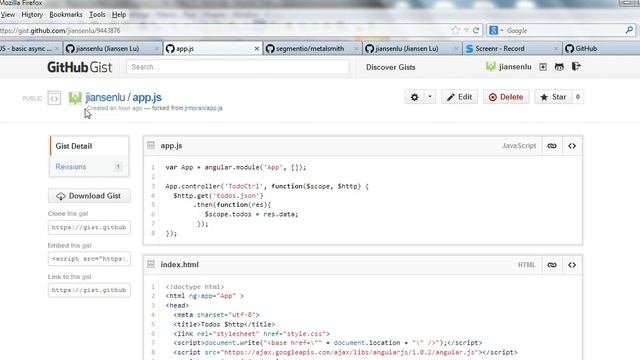View raw icon for app.js file
Viewport: 640px width, 360px height.
572,146
